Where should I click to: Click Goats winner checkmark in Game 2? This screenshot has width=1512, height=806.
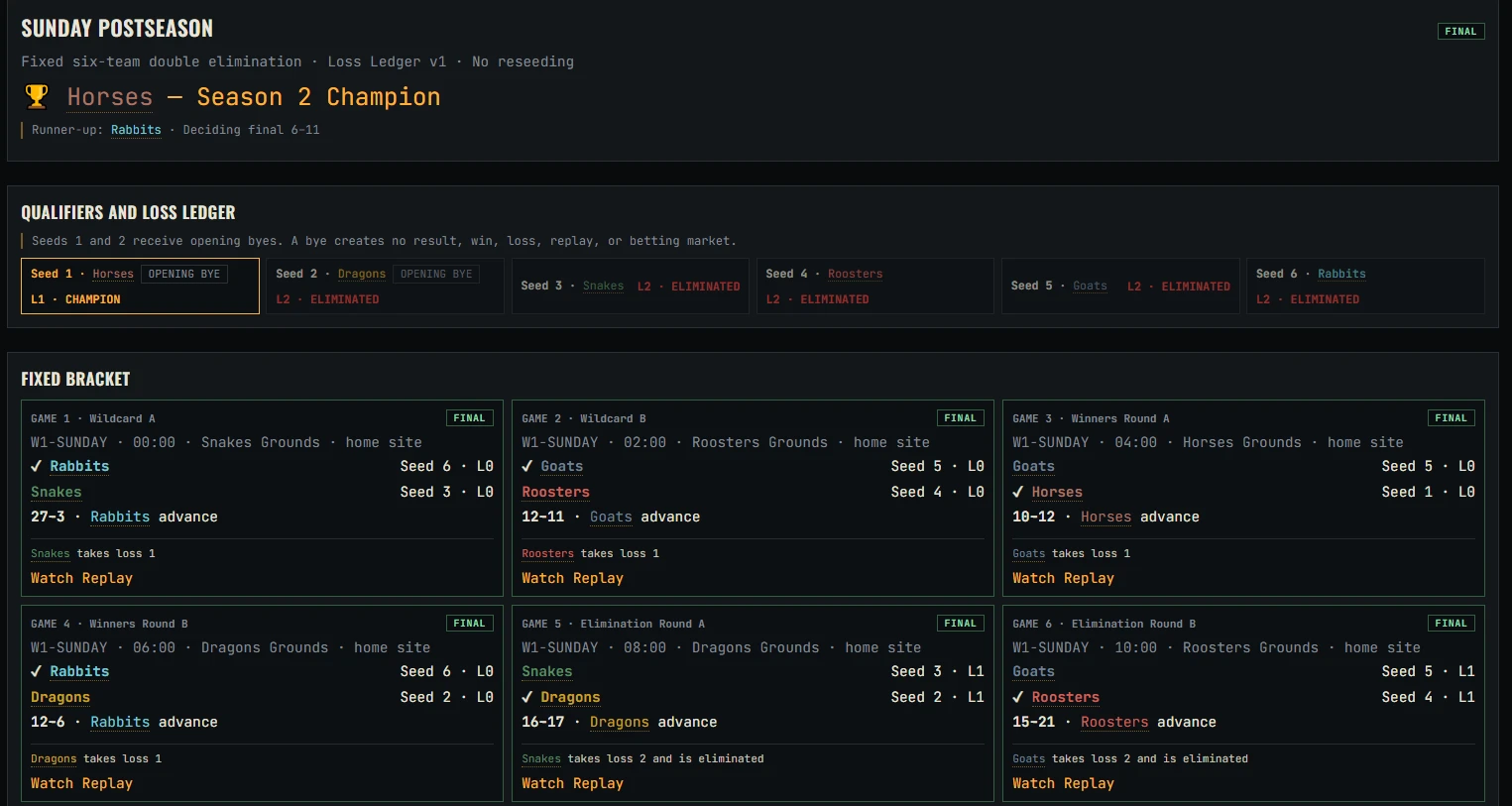coord(526,466)
